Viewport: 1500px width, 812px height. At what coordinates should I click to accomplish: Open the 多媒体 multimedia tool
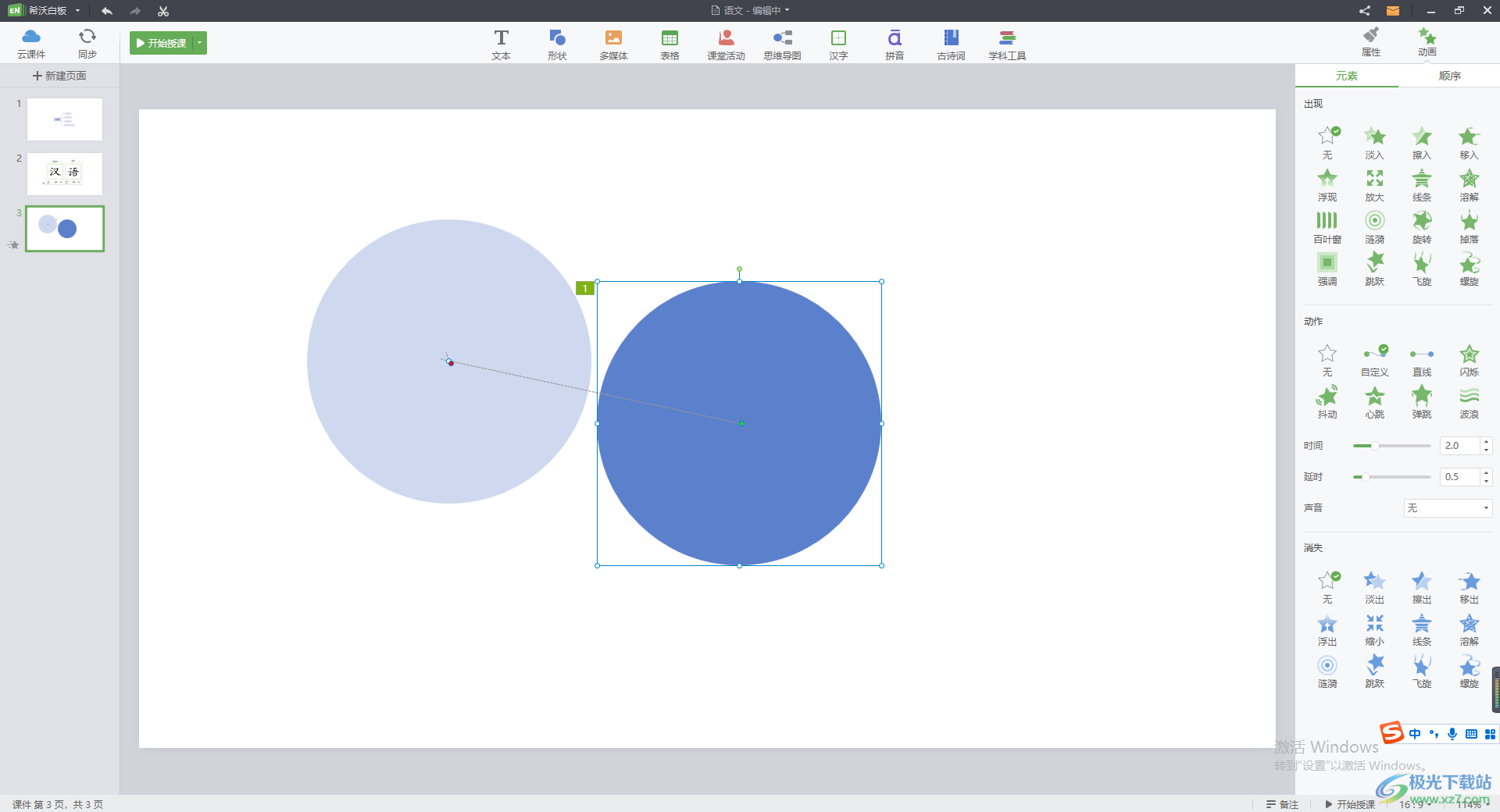pos(613,45)
